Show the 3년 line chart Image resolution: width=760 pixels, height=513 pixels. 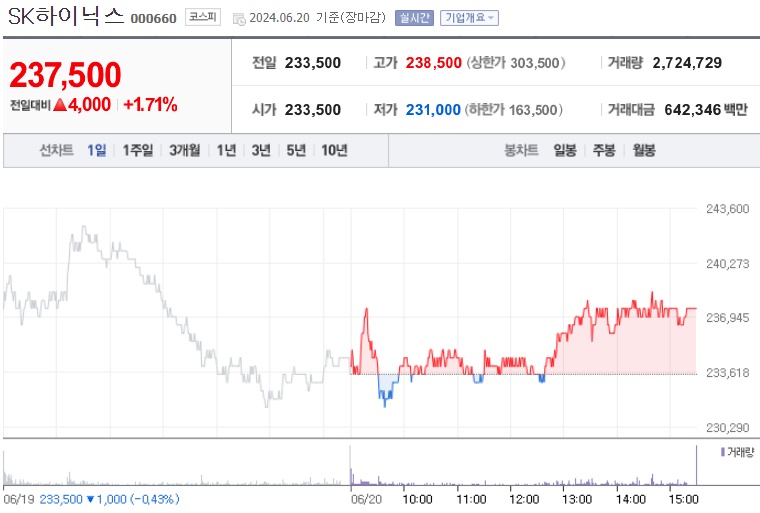[x=261, y=150]
